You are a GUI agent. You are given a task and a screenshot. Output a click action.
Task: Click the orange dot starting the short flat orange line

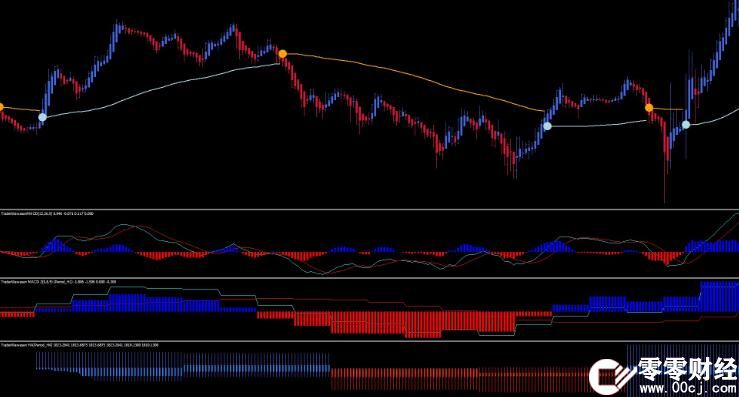(x=649, y=108)
